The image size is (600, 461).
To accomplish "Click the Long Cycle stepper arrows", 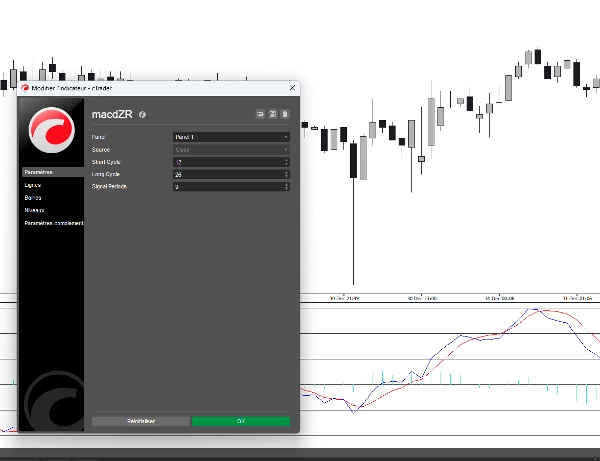I will (286, 174).
